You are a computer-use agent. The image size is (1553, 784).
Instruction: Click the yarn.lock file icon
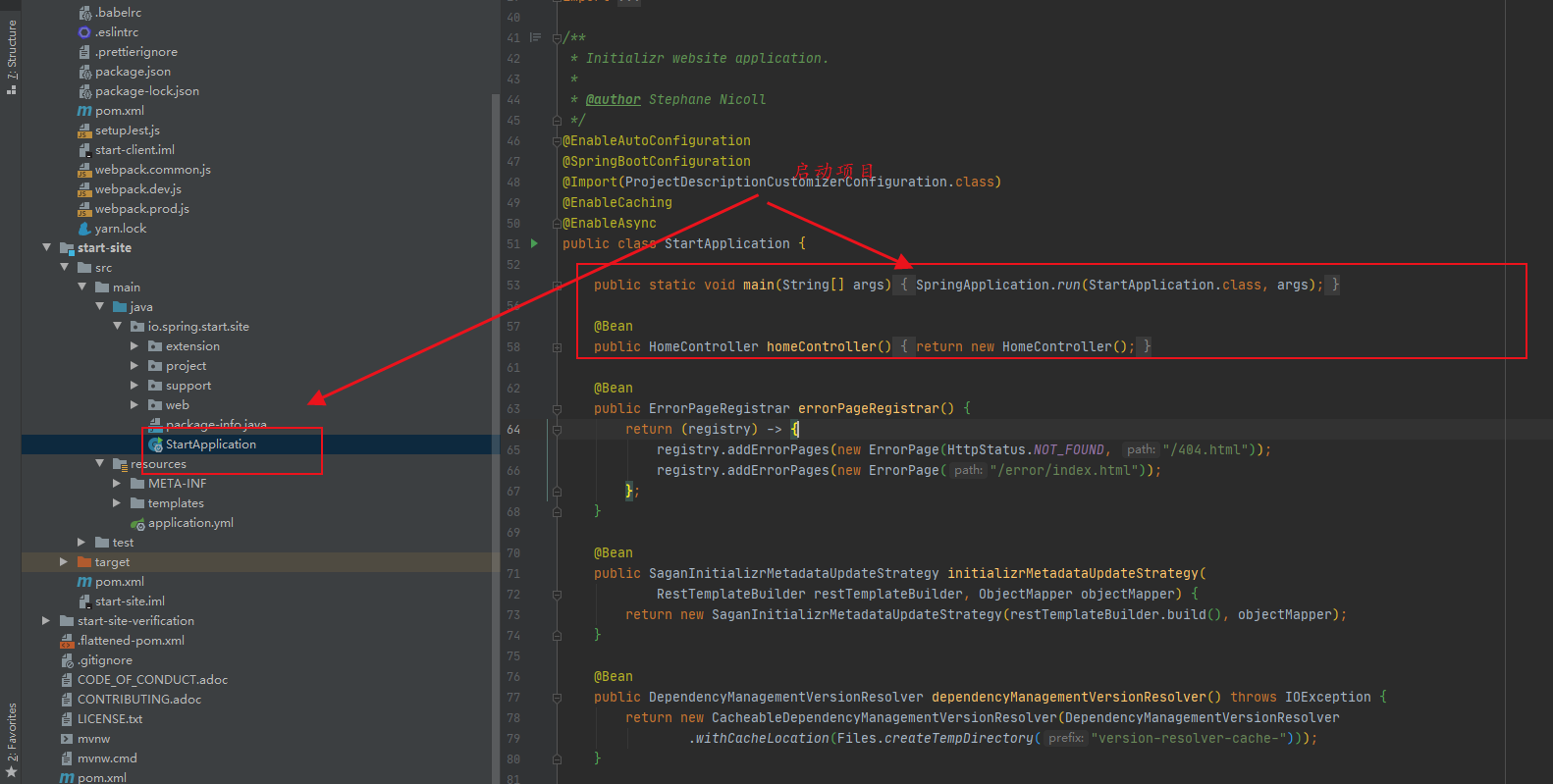(84, 229)
